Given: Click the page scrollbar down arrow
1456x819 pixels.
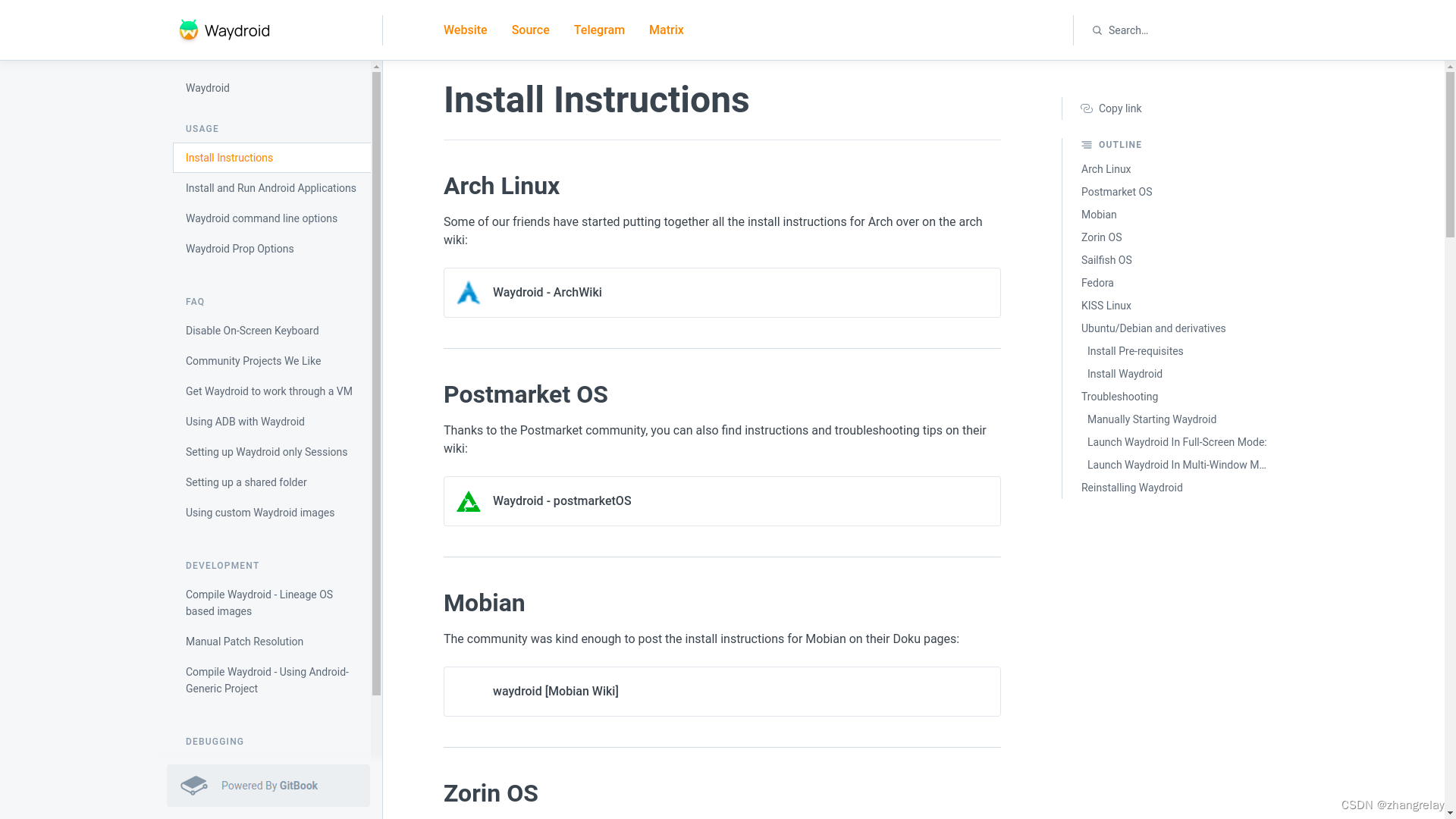Looking at the screenshot, I should pos(1449,814).
